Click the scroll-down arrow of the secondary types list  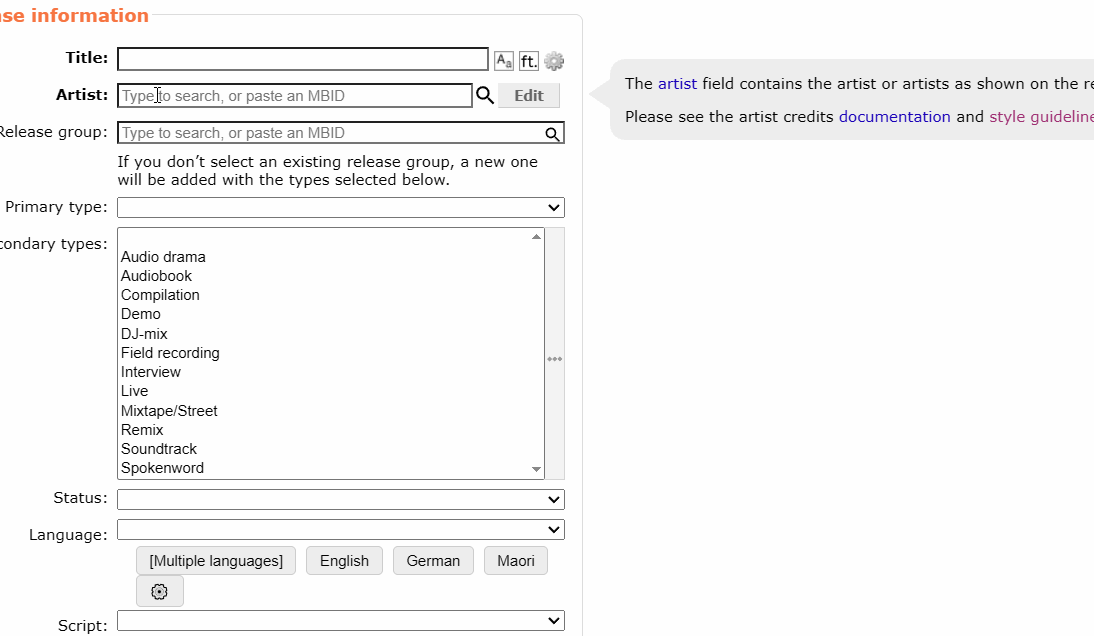pyautogui.click(x=536, y=469)
